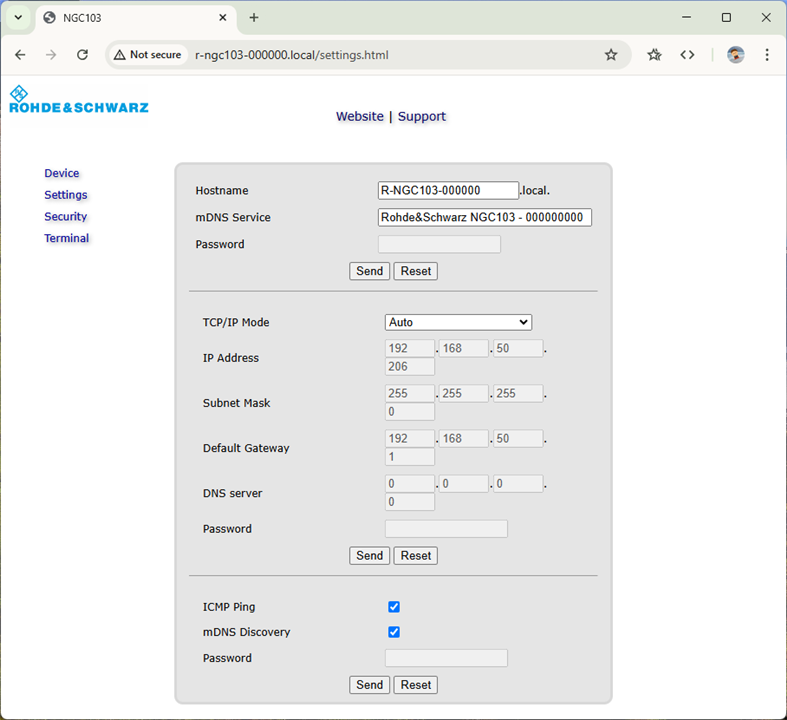Disable the ICMP Ping checkbox
This screenshot has width=787, height=720.
pyautogui.click(x=394, y=607)
